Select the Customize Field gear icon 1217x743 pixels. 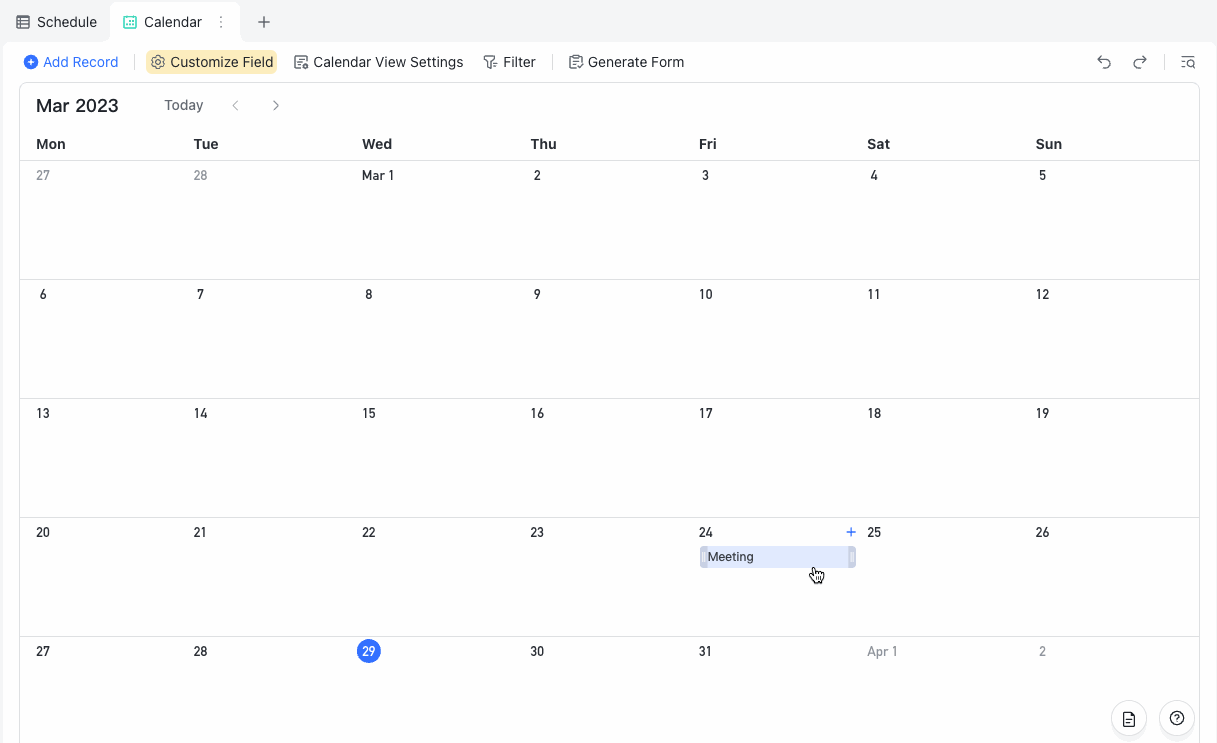pos(158,62)
